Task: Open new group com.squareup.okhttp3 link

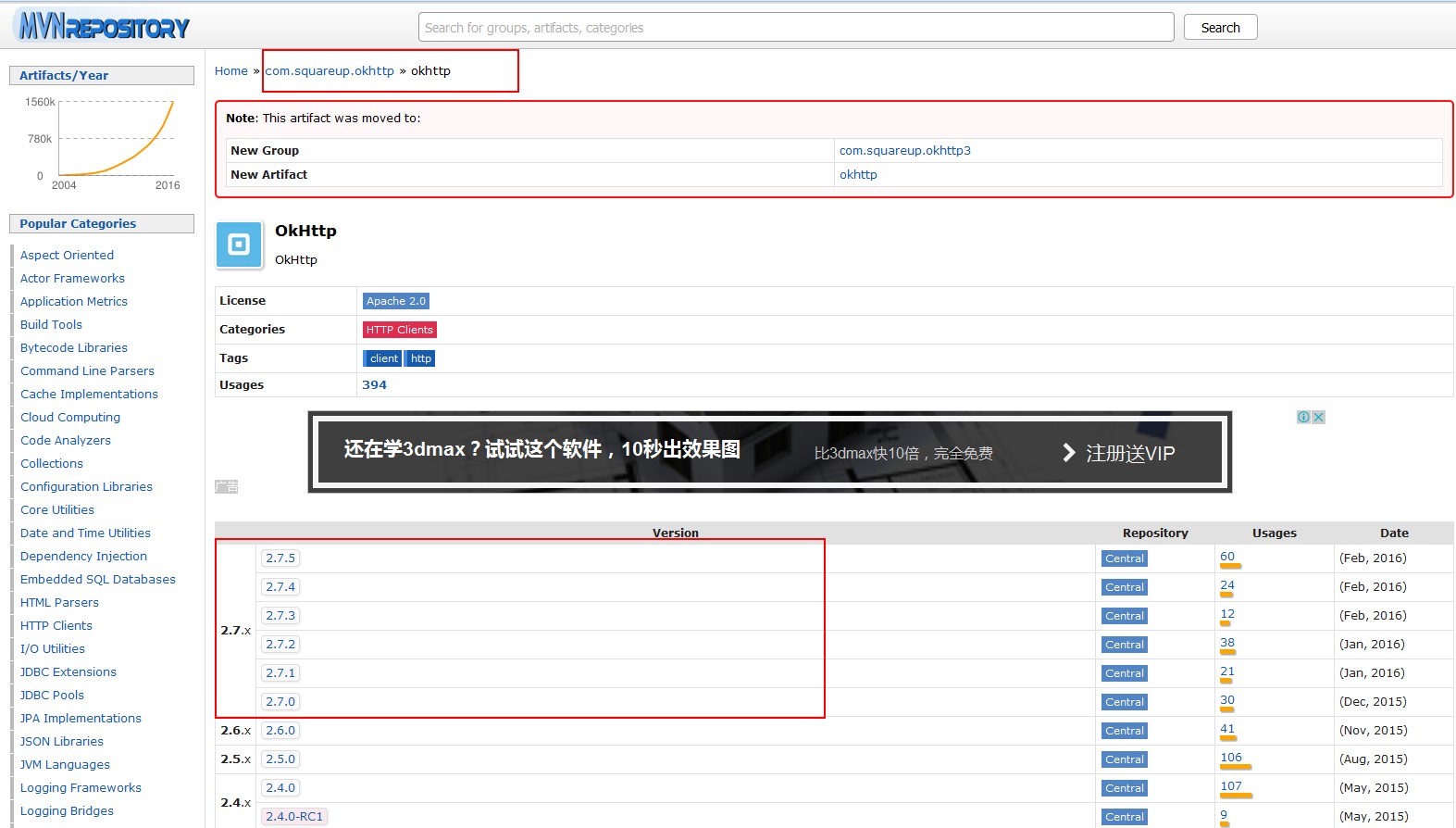Action: point(905,150)
